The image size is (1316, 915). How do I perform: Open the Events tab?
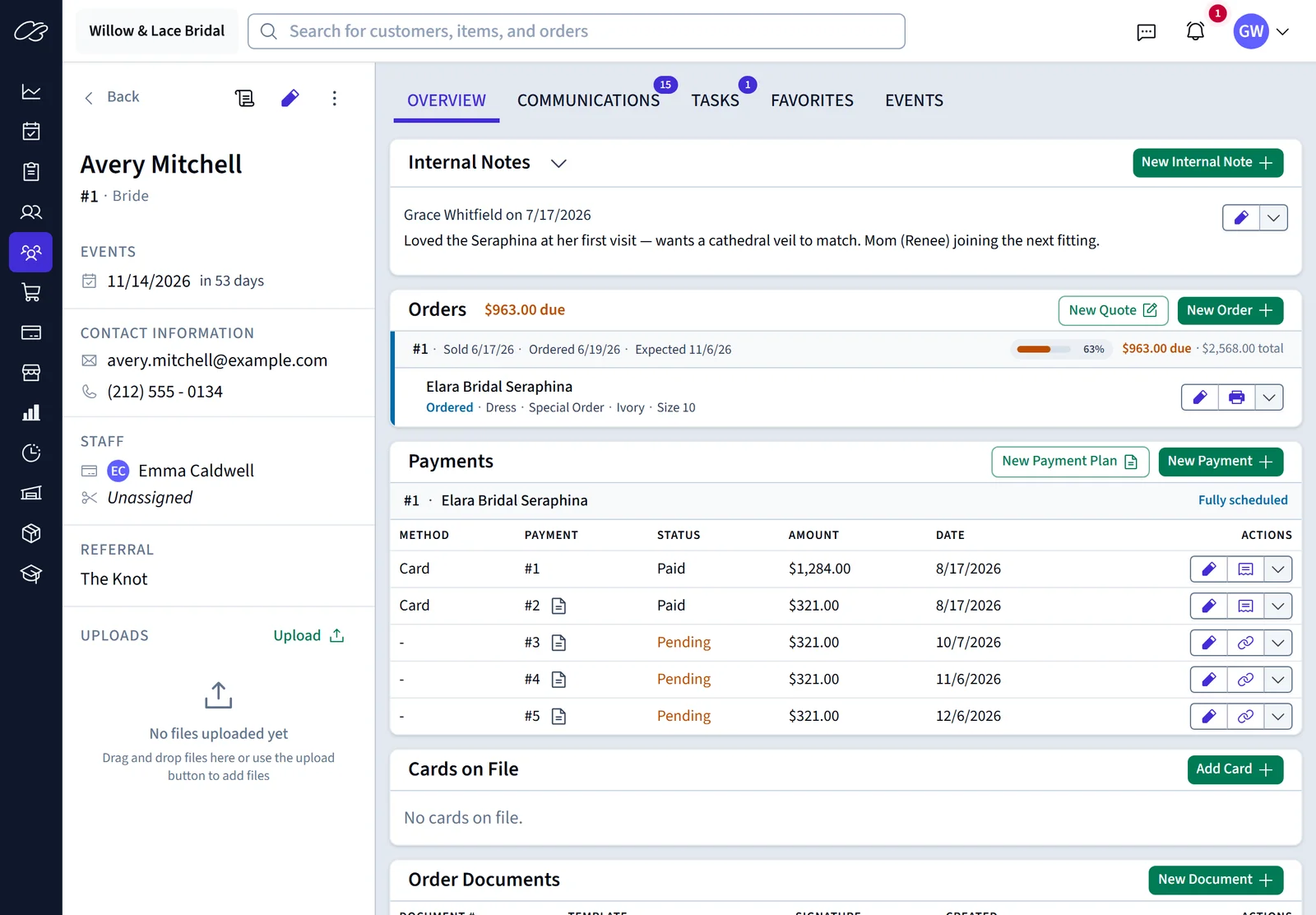[914, 100]
